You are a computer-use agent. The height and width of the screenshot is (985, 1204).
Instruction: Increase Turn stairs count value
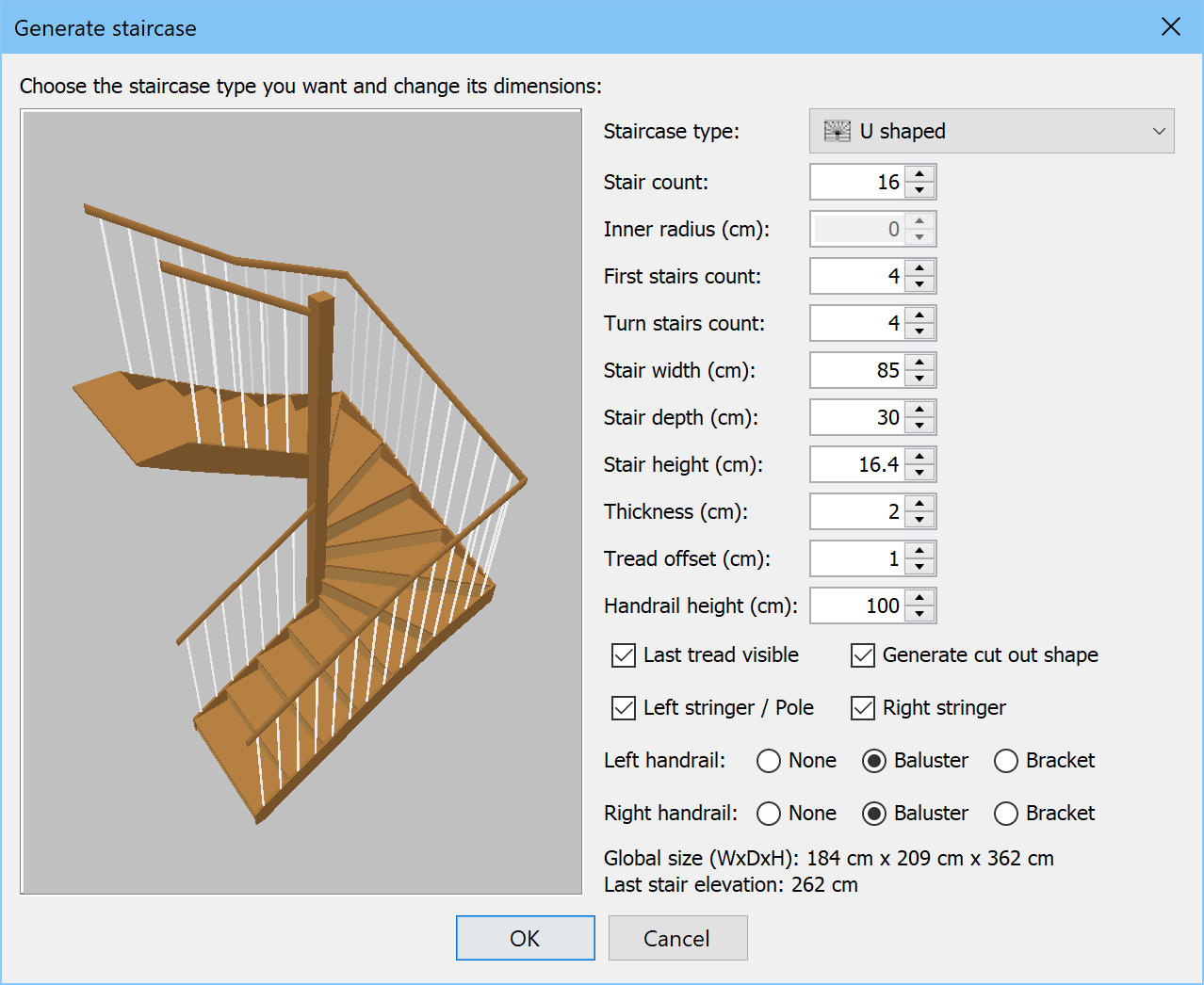[919, 315]
